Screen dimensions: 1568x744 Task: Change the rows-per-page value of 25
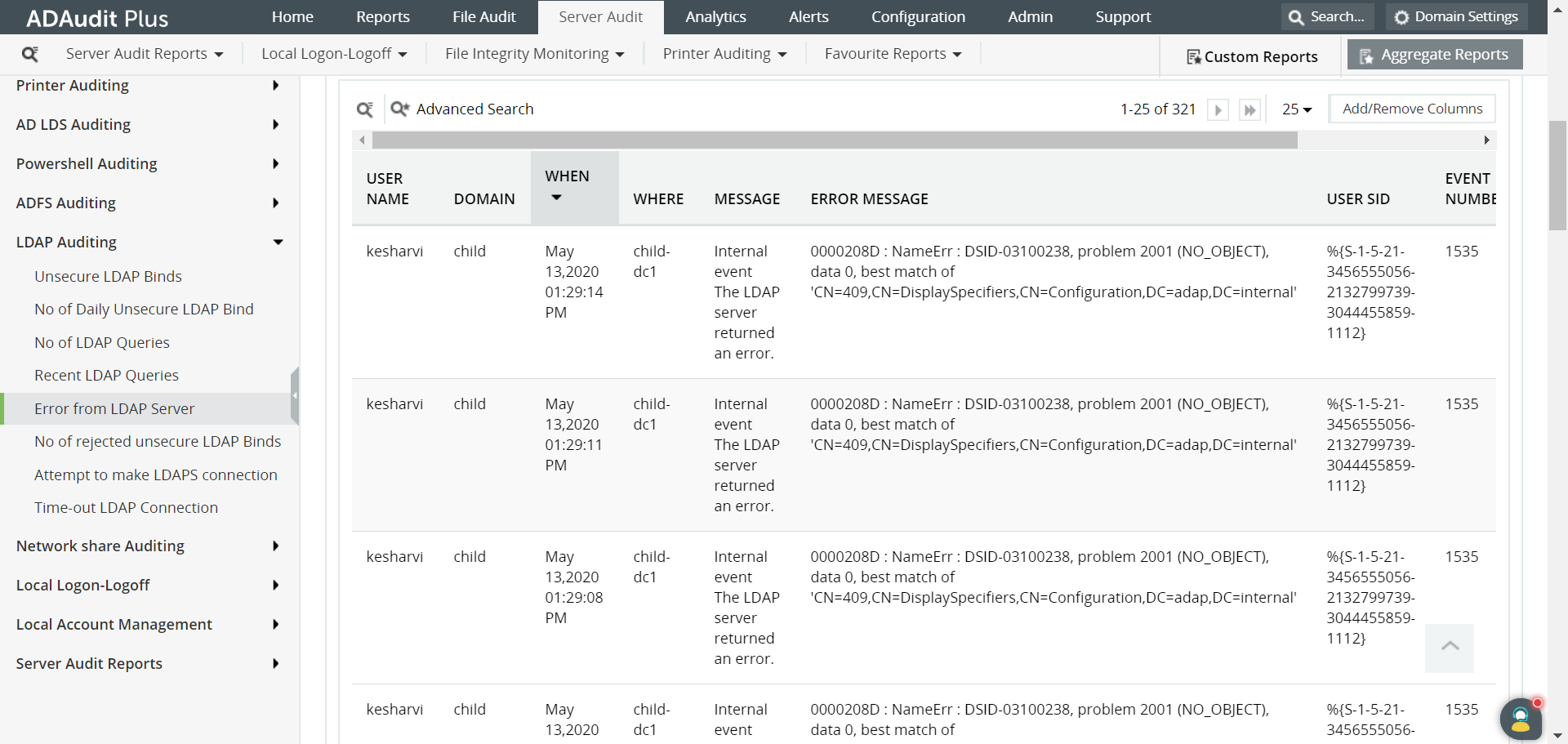tap(1297, 109)
